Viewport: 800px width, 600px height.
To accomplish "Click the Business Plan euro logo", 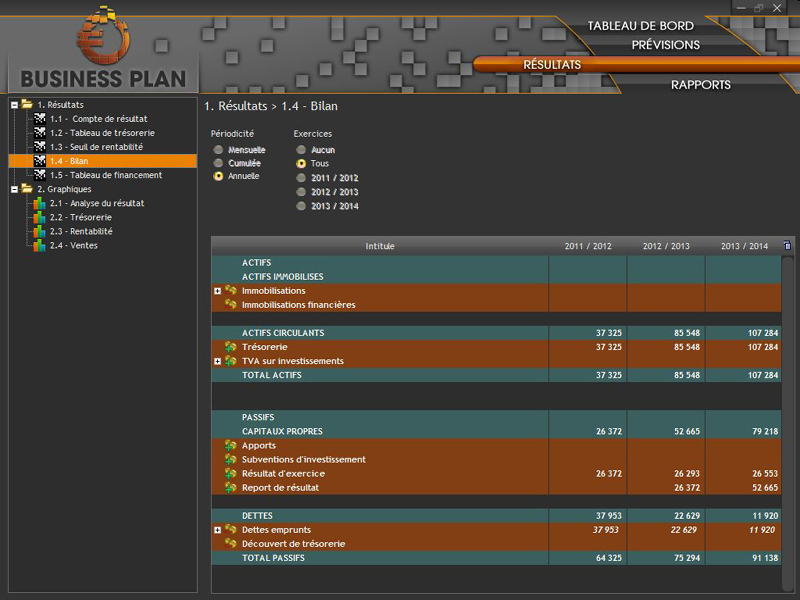I will (x=104, y=35).
